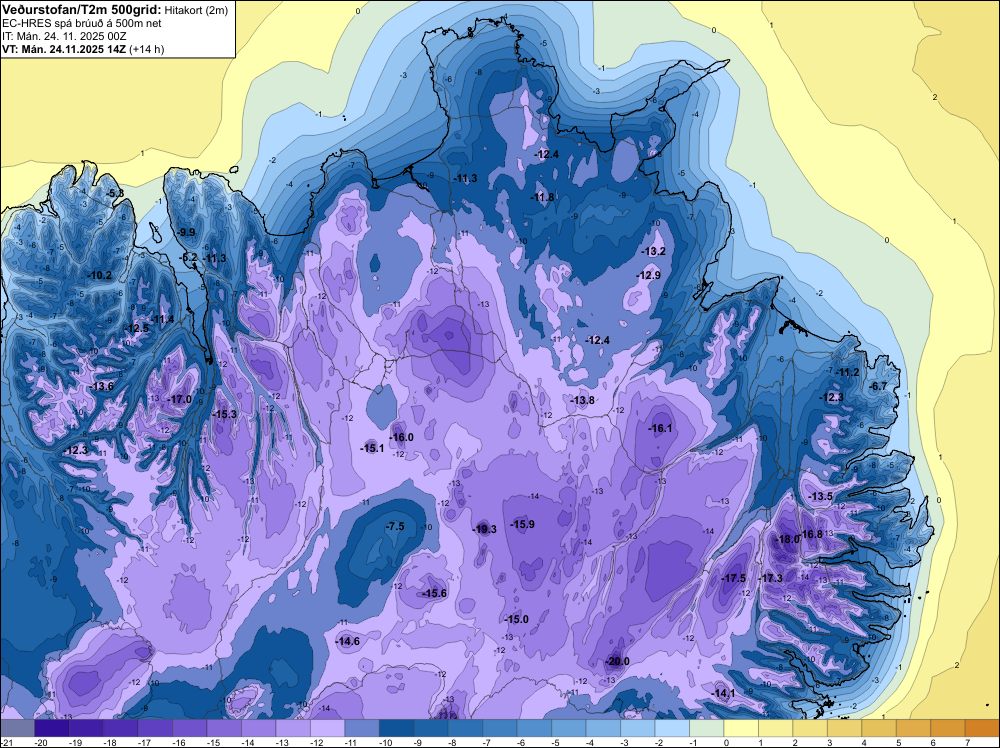Viewport: 1000px width, 748px height.
Task: Select the -12.9 temperature label
Action: [x=649, y=275]
